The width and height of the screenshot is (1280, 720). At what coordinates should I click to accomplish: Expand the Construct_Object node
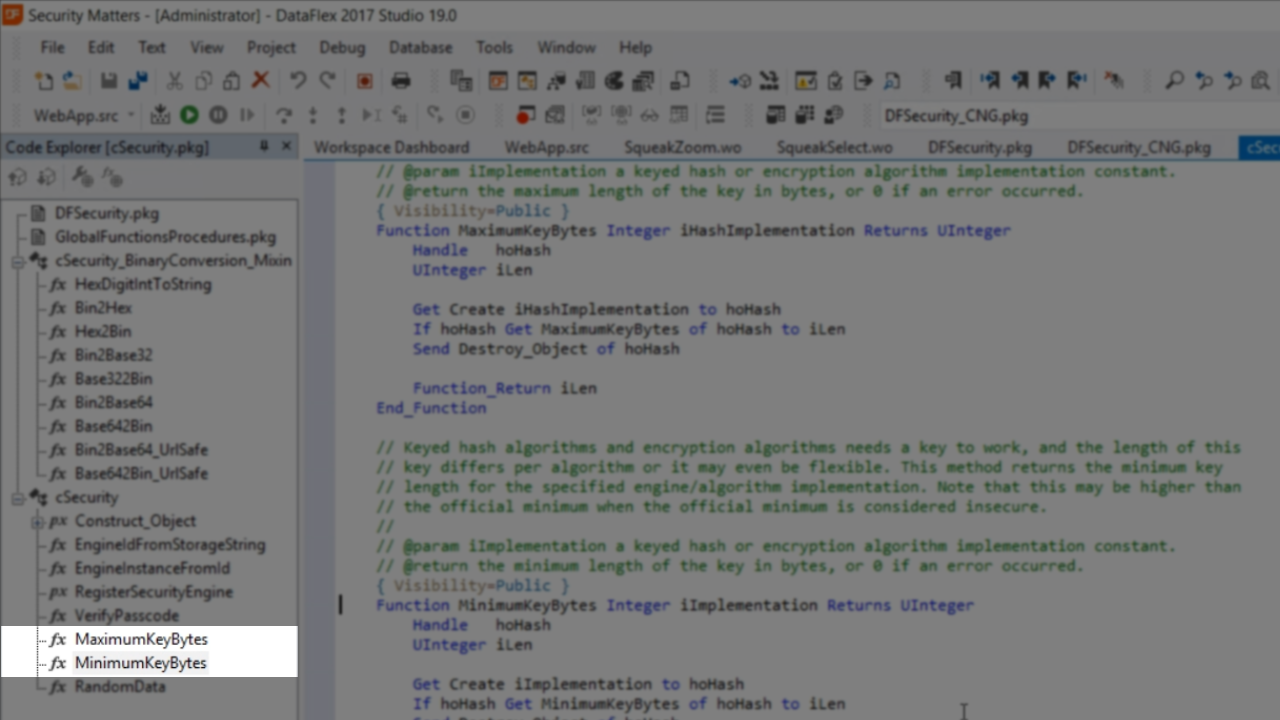(37, 521)
